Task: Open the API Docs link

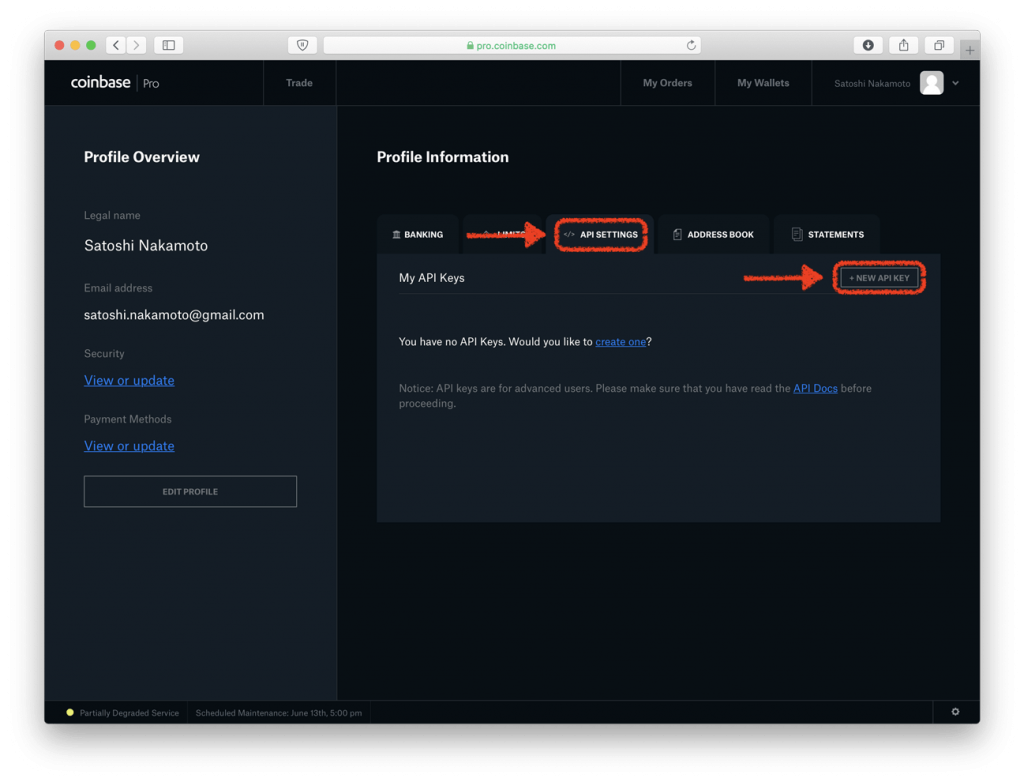Action: [x=815, y=388]
